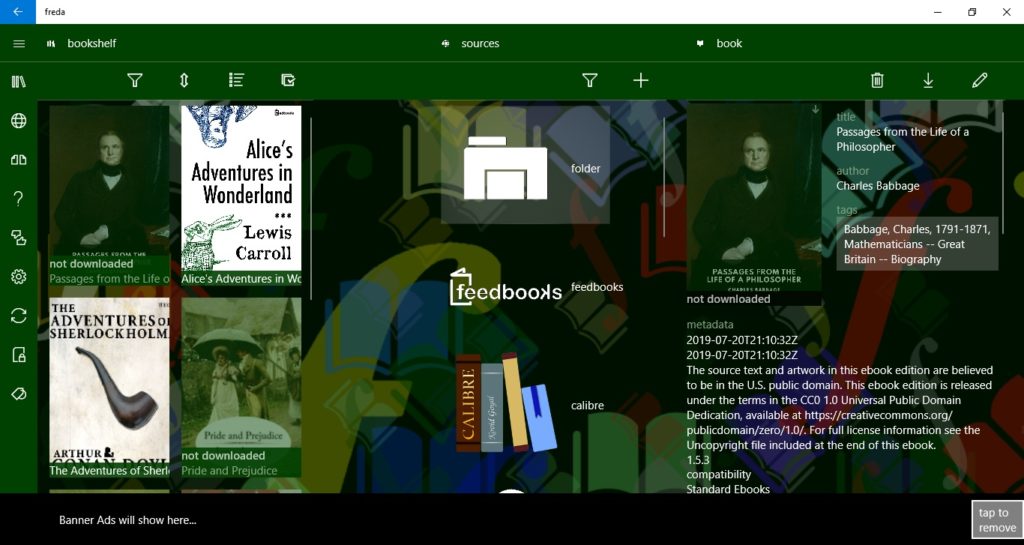
Task: Edit book details with pencil icon
Action: pos(980,80)
